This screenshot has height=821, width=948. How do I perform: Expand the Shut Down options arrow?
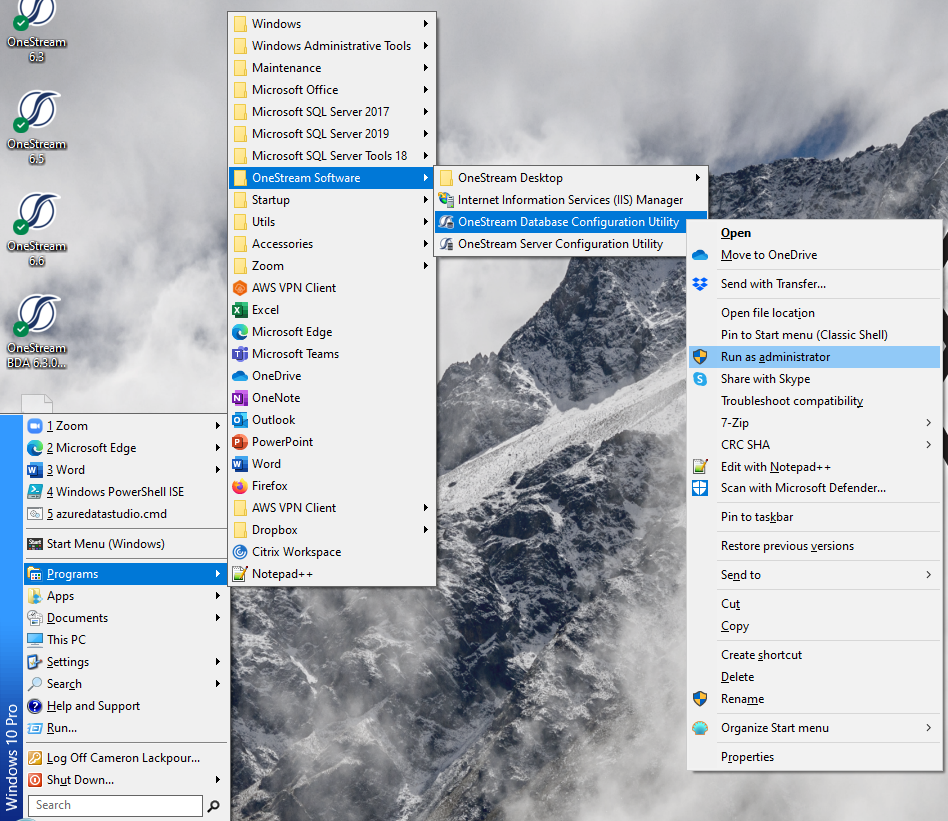click(x=218, y=780)
